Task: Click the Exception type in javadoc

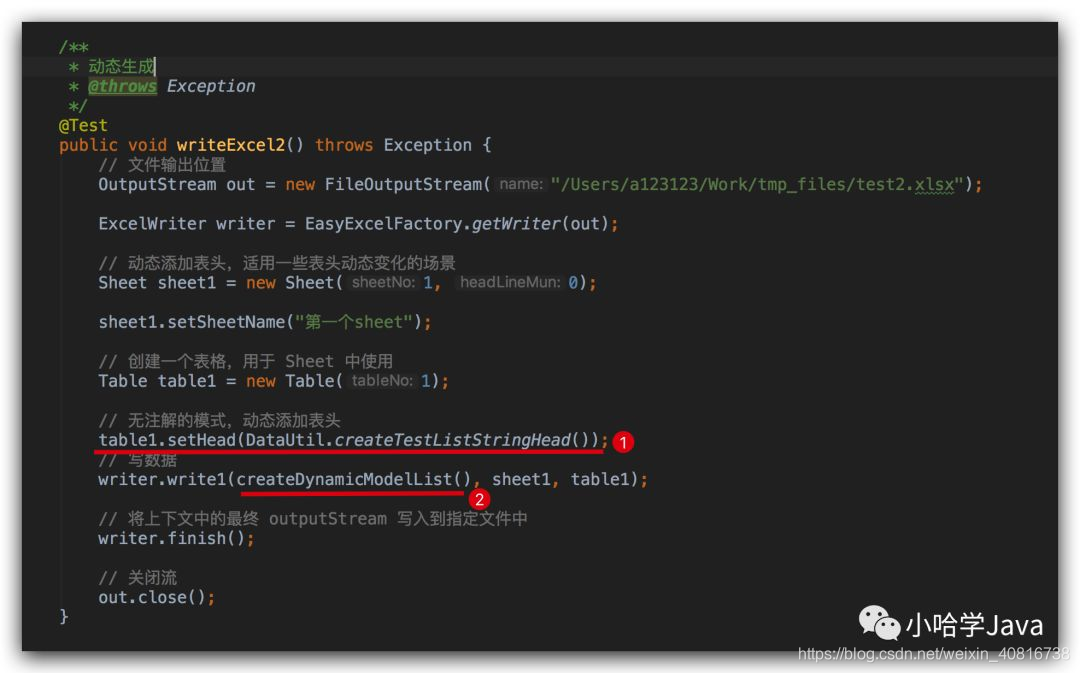Action: tap(211, 86)
